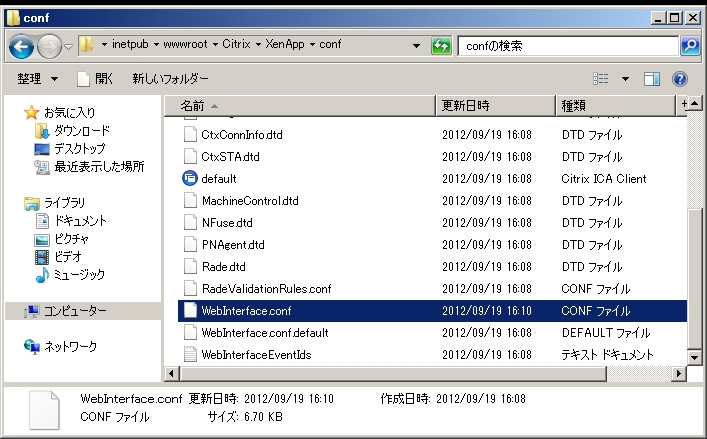Expand the view options dropdown arrow
707x439 pixels.
pos(625,79)
